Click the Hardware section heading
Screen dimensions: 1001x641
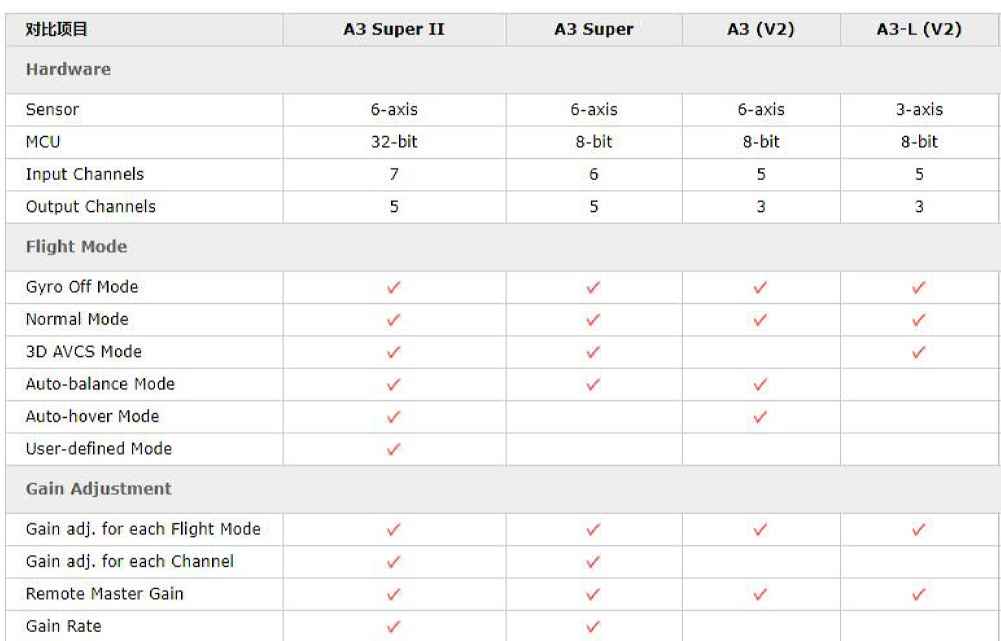(x=68, y=70)
